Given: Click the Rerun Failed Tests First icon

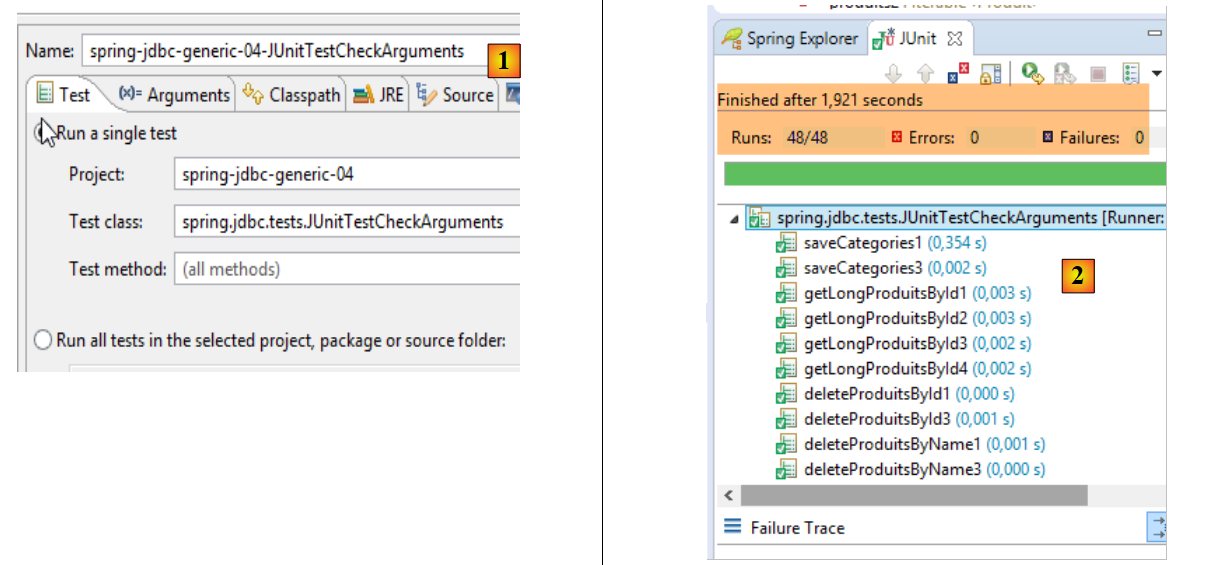Looking at the screenshot, I should [1064, 73].
